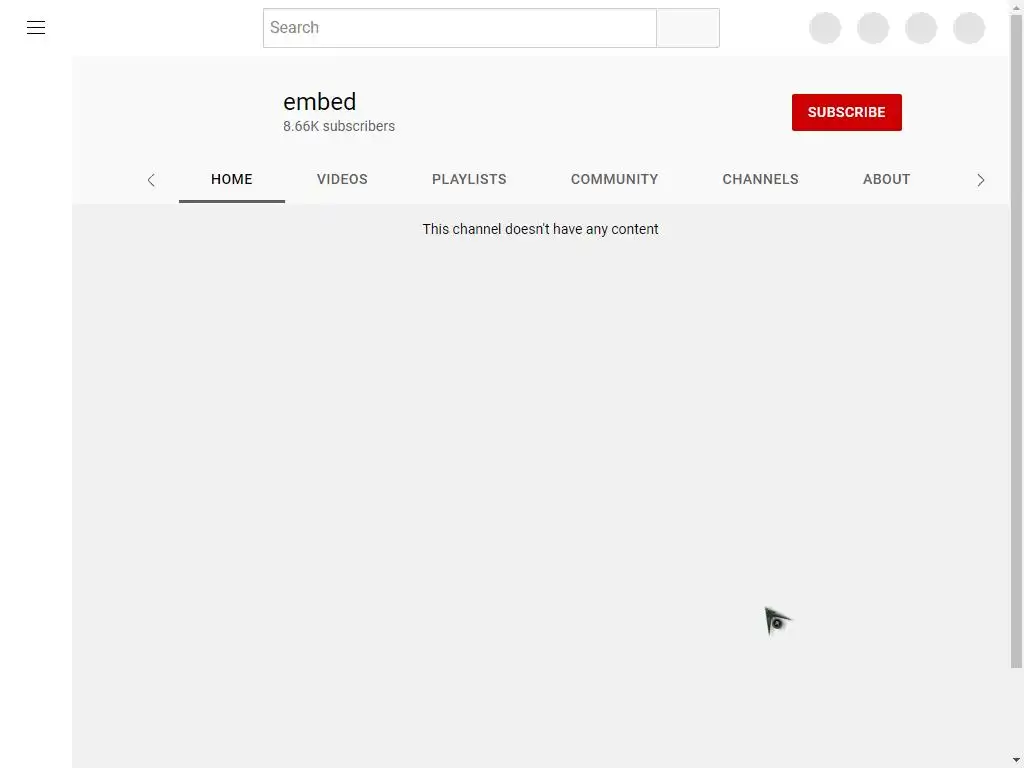Screen dimensions: 1024x768
Task: Click the scrollbar down arrow
Action: [x=1016, y=760]
